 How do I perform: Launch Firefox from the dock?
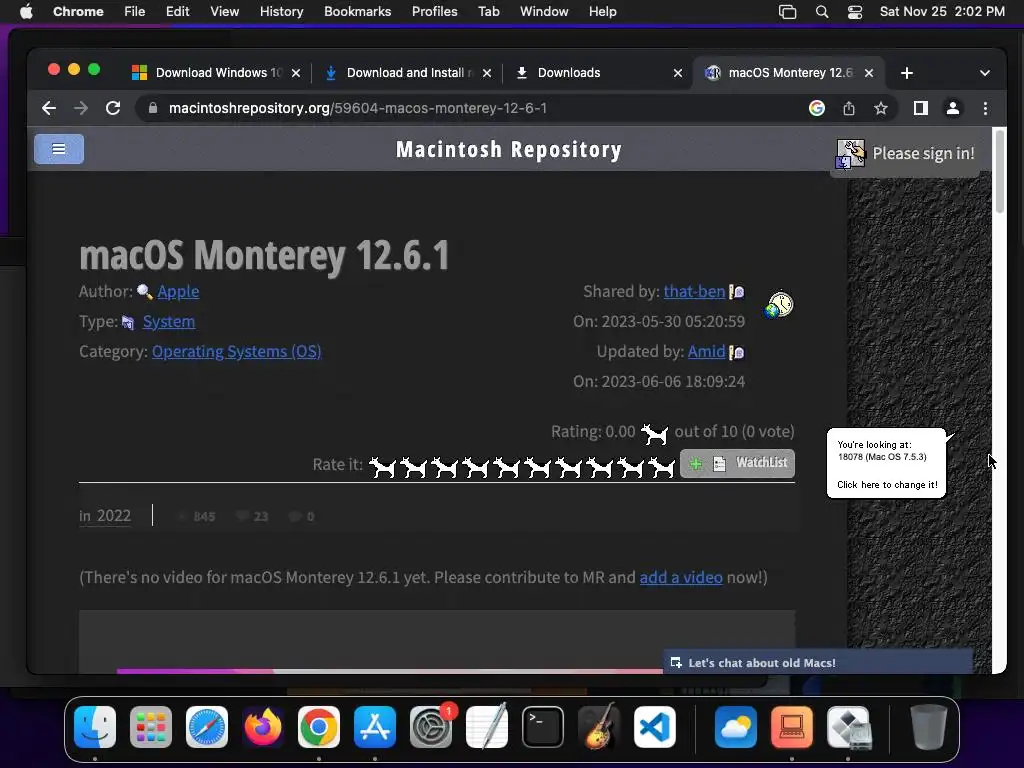click(263, 727)
